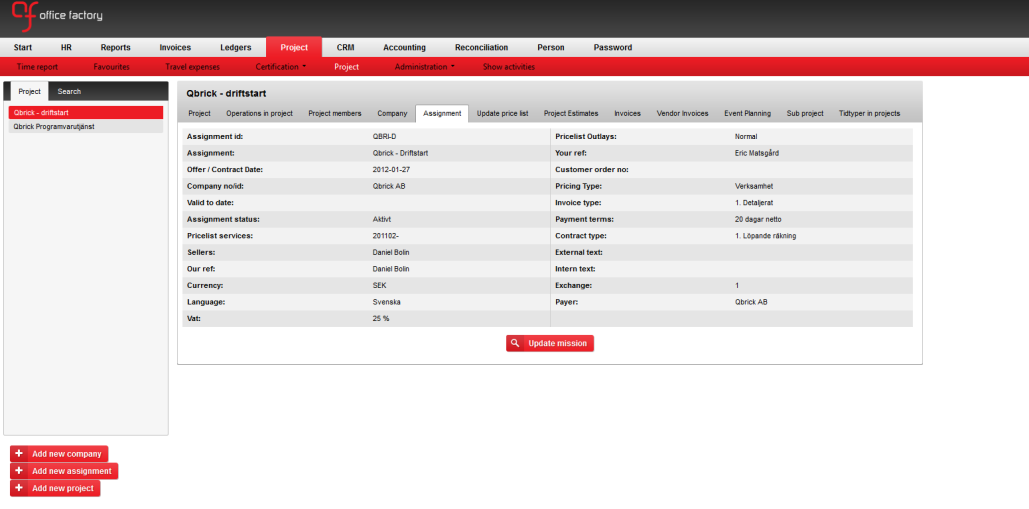Open Favourites in the submenu
This screenshot has width=1029, height=509.
(x=112, y=67)
